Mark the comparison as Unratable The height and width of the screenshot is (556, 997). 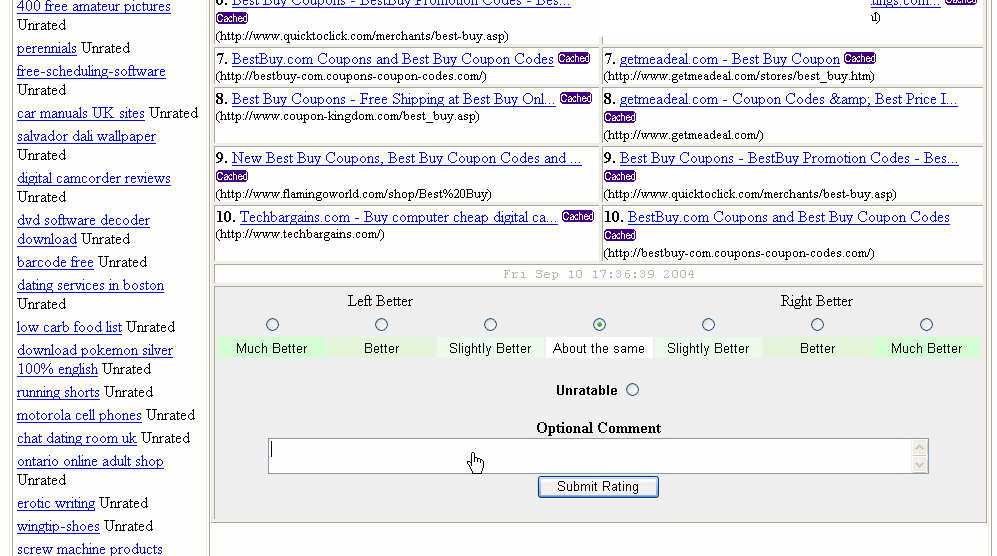[632, 390]
